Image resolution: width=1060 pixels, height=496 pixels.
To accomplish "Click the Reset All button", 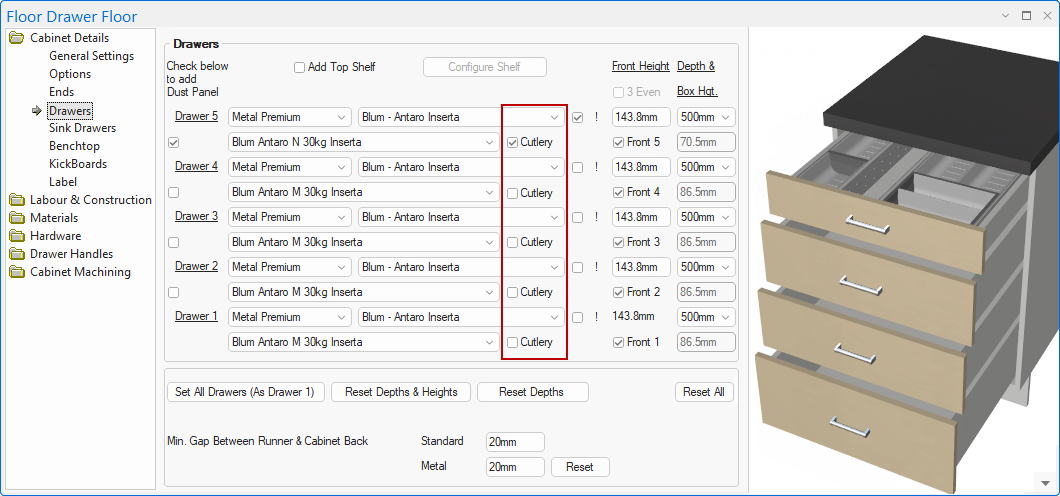I will pyautogui.click(x=704, y=392).
